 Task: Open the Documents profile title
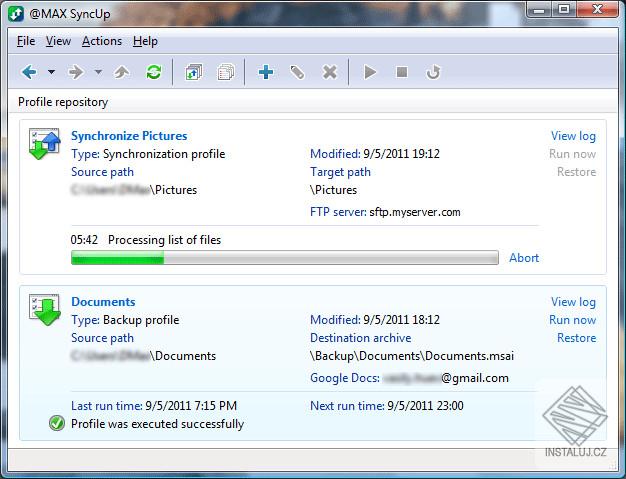(103, 302)
